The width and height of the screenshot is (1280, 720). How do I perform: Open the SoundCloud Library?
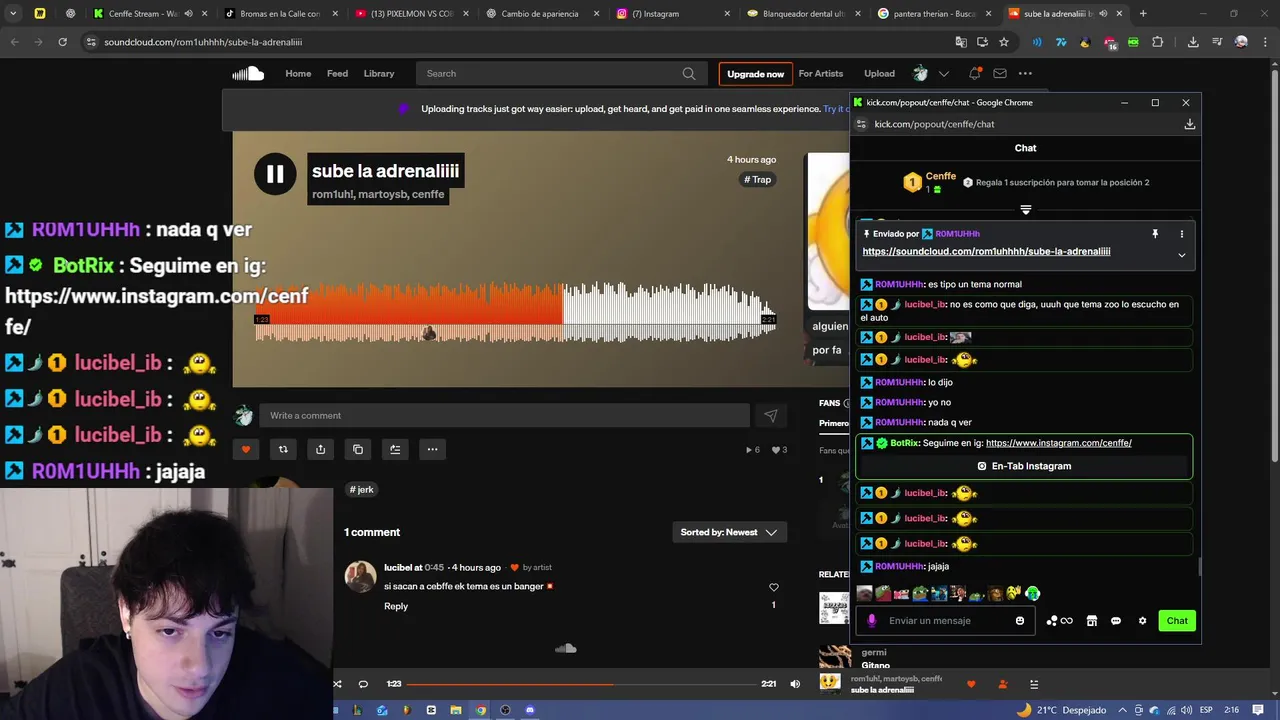pos(379,73)
